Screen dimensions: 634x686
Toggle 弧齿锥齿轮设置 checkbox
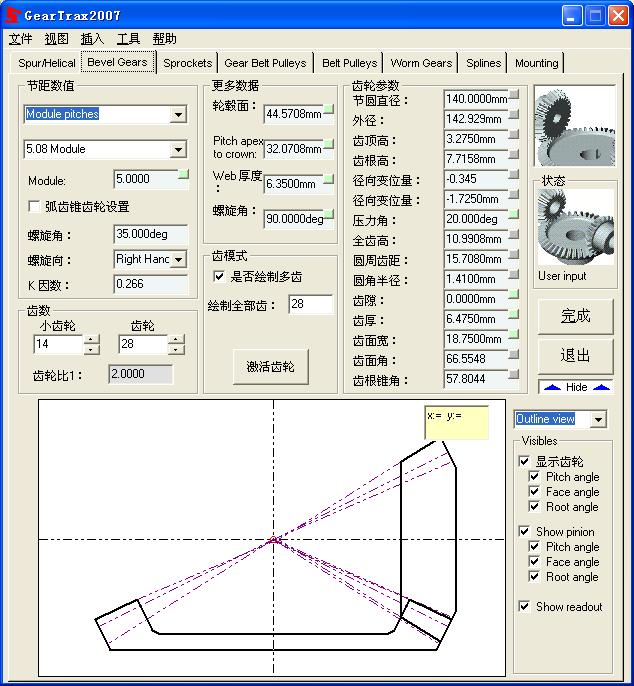[x=34, y=206]
